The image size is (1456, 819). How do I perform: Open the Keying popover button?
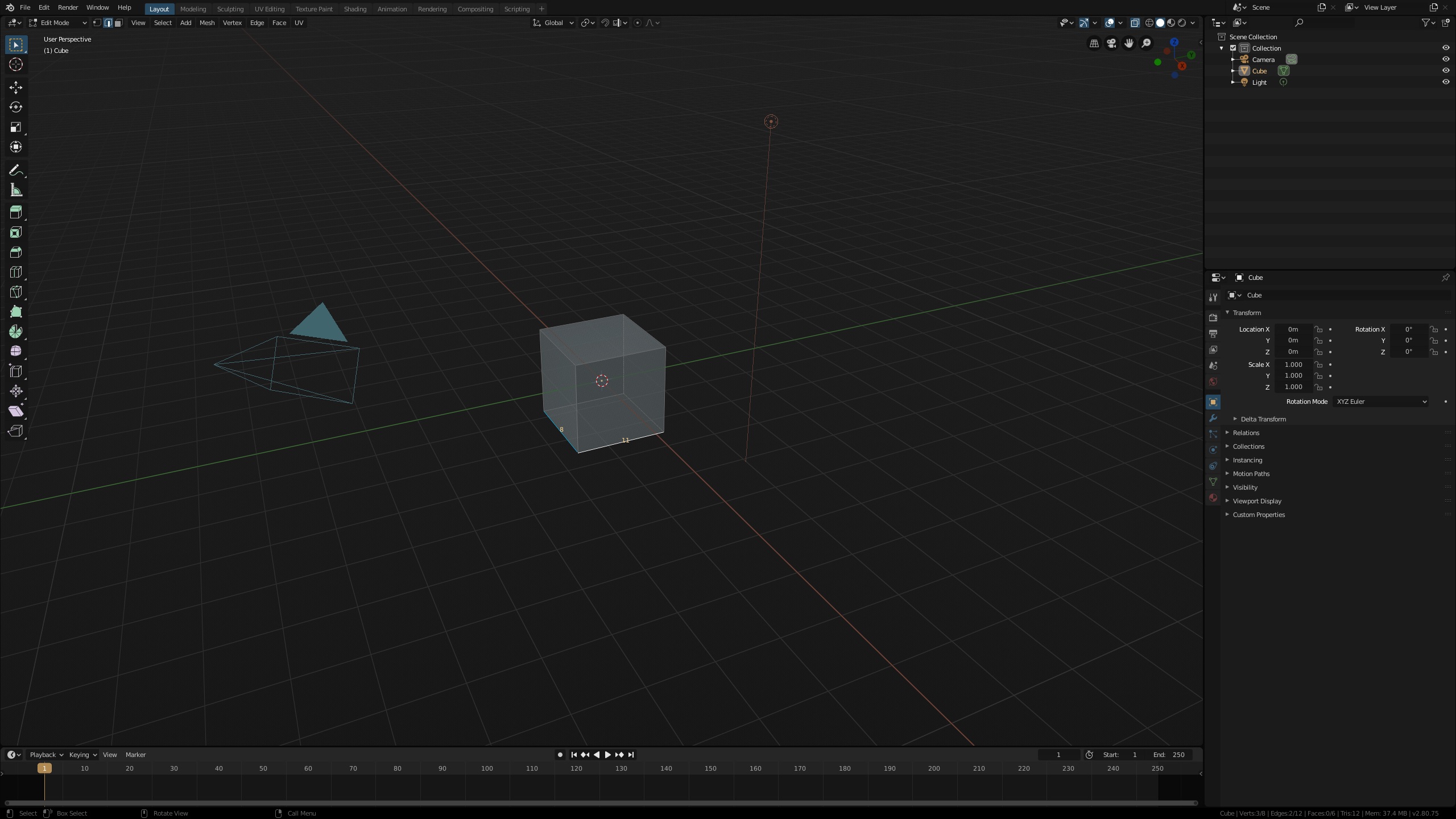(x=82, y=755)
